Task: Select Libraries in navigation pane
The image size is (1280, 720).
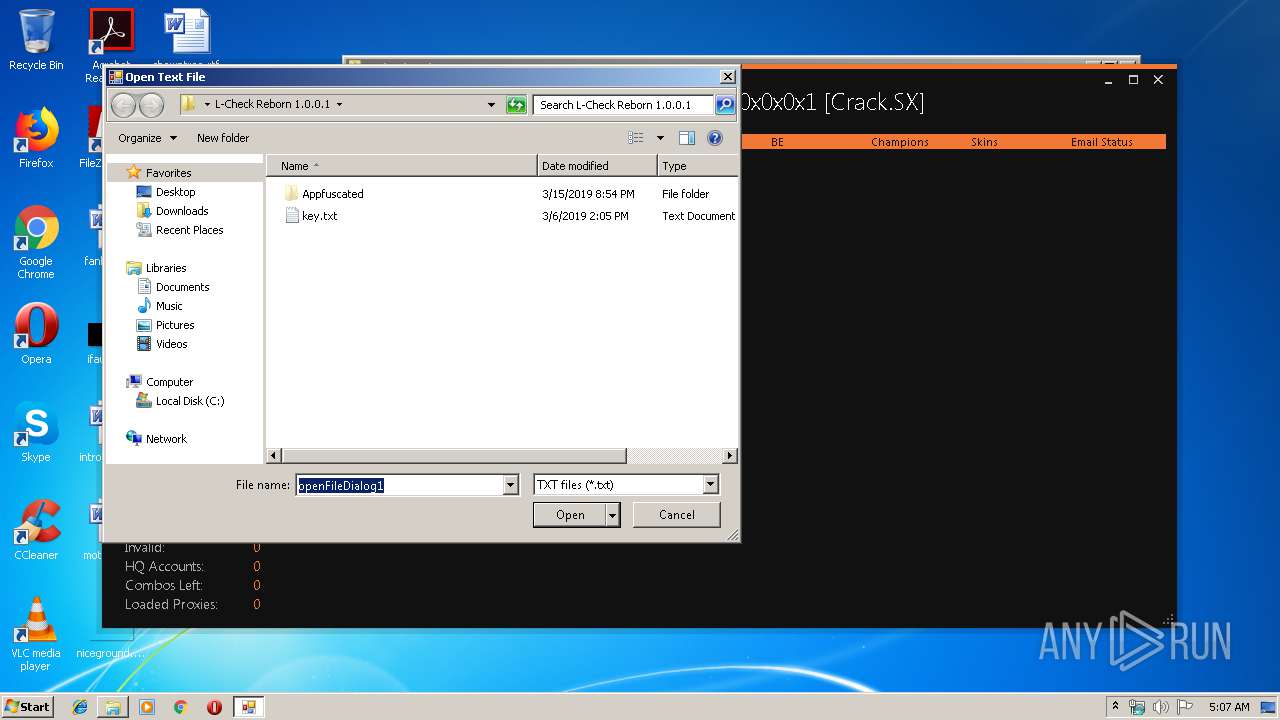Action: [166, 268]
